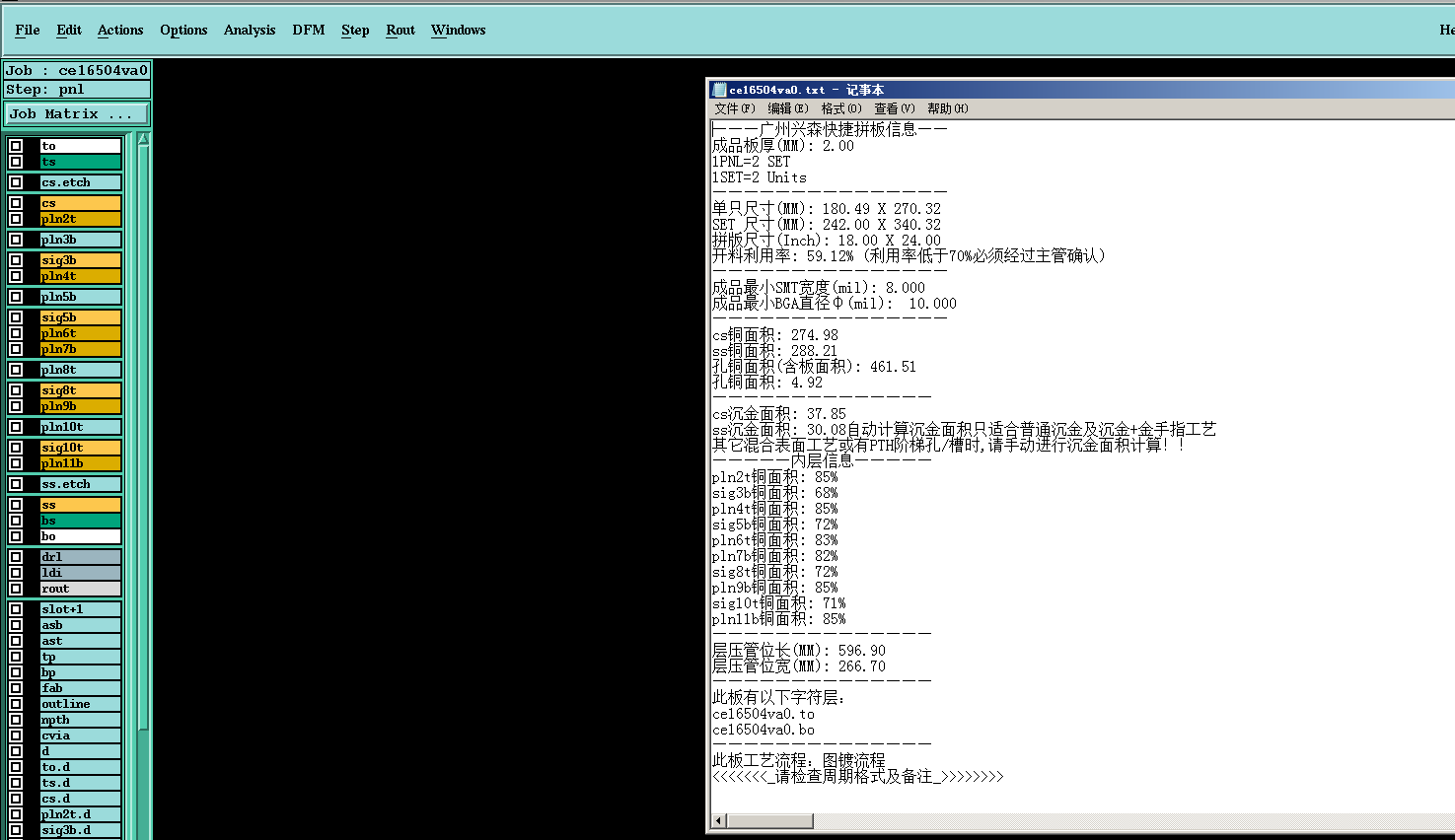Select the bp layer name

(x=80, y=672)
